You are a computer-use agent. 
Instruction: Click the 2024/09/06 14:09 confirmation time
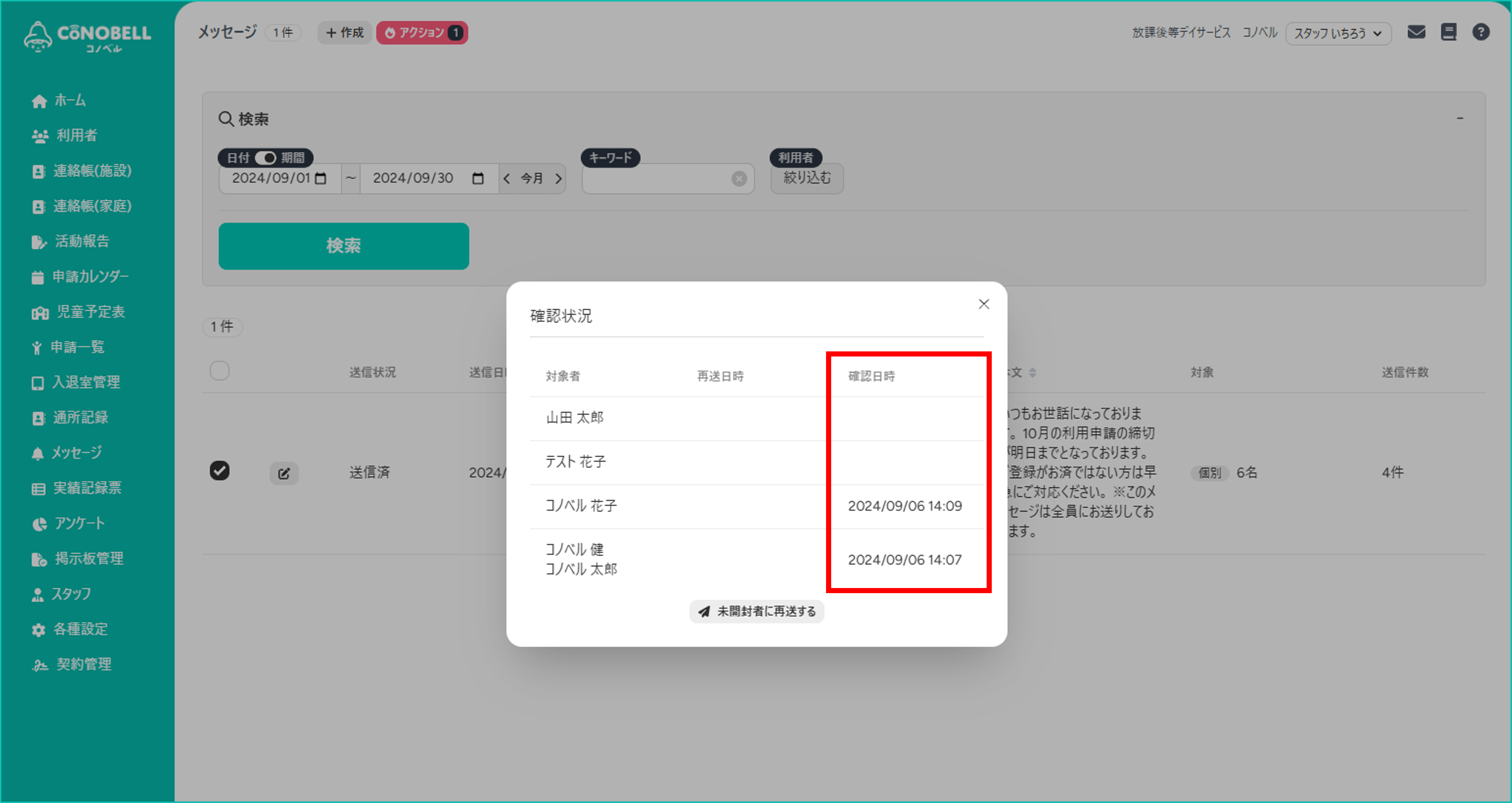click(x=905, y=506)
